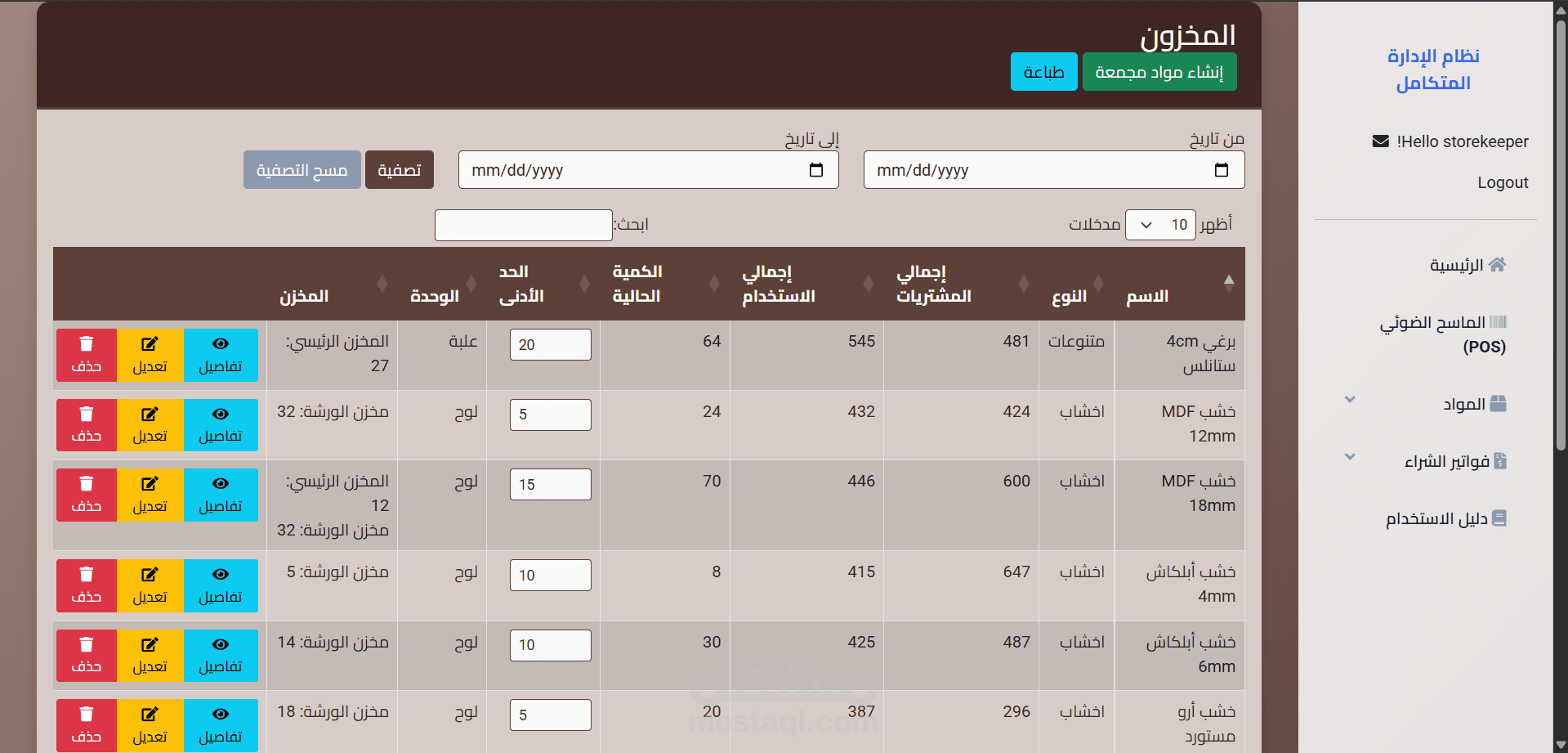
Task: Delete the برغي 4cm ستانلس row
Action: tap(87, 355)
